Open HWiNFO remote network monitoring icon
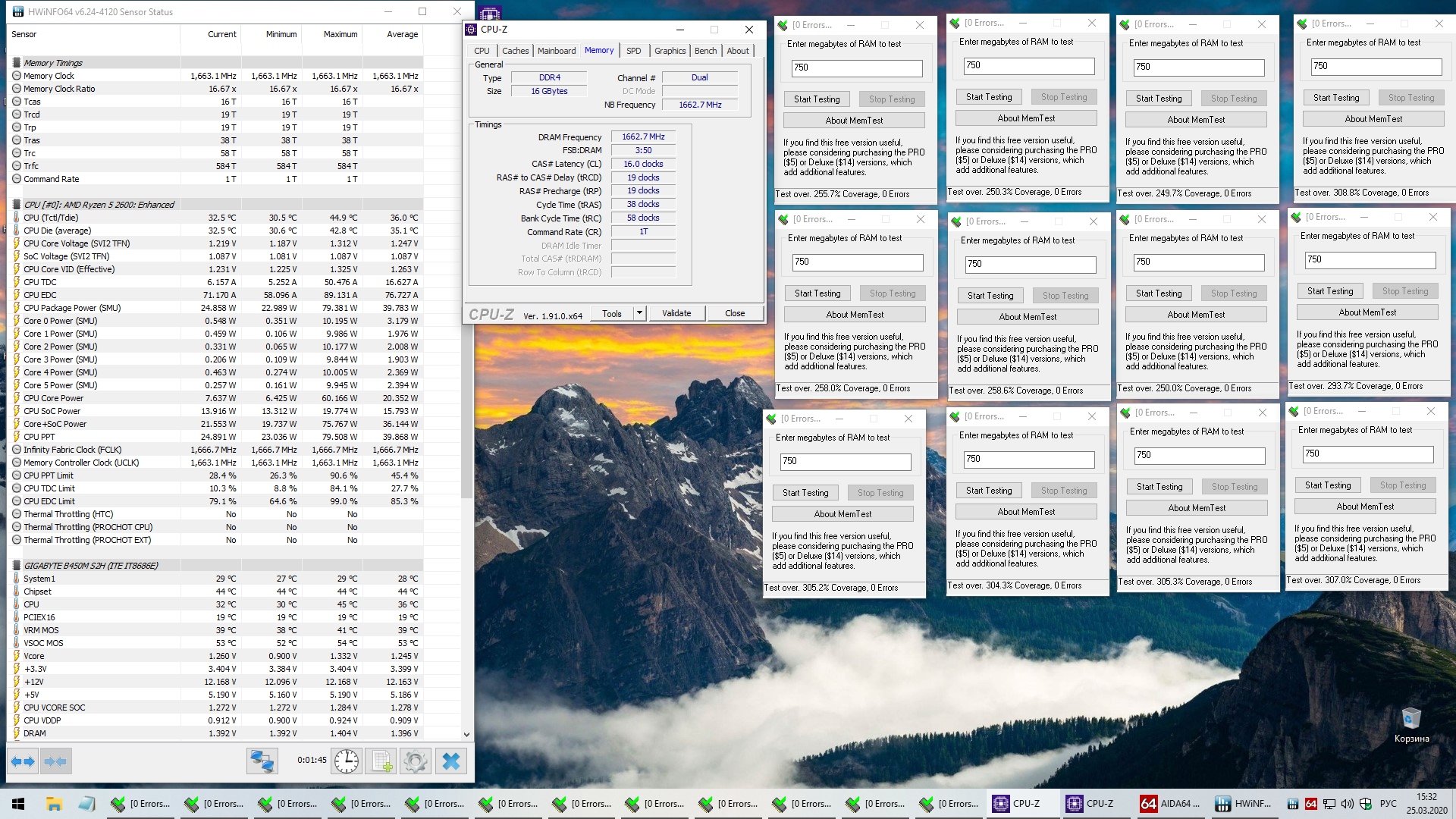The image size is (1456, 819). tap(262, 761)
